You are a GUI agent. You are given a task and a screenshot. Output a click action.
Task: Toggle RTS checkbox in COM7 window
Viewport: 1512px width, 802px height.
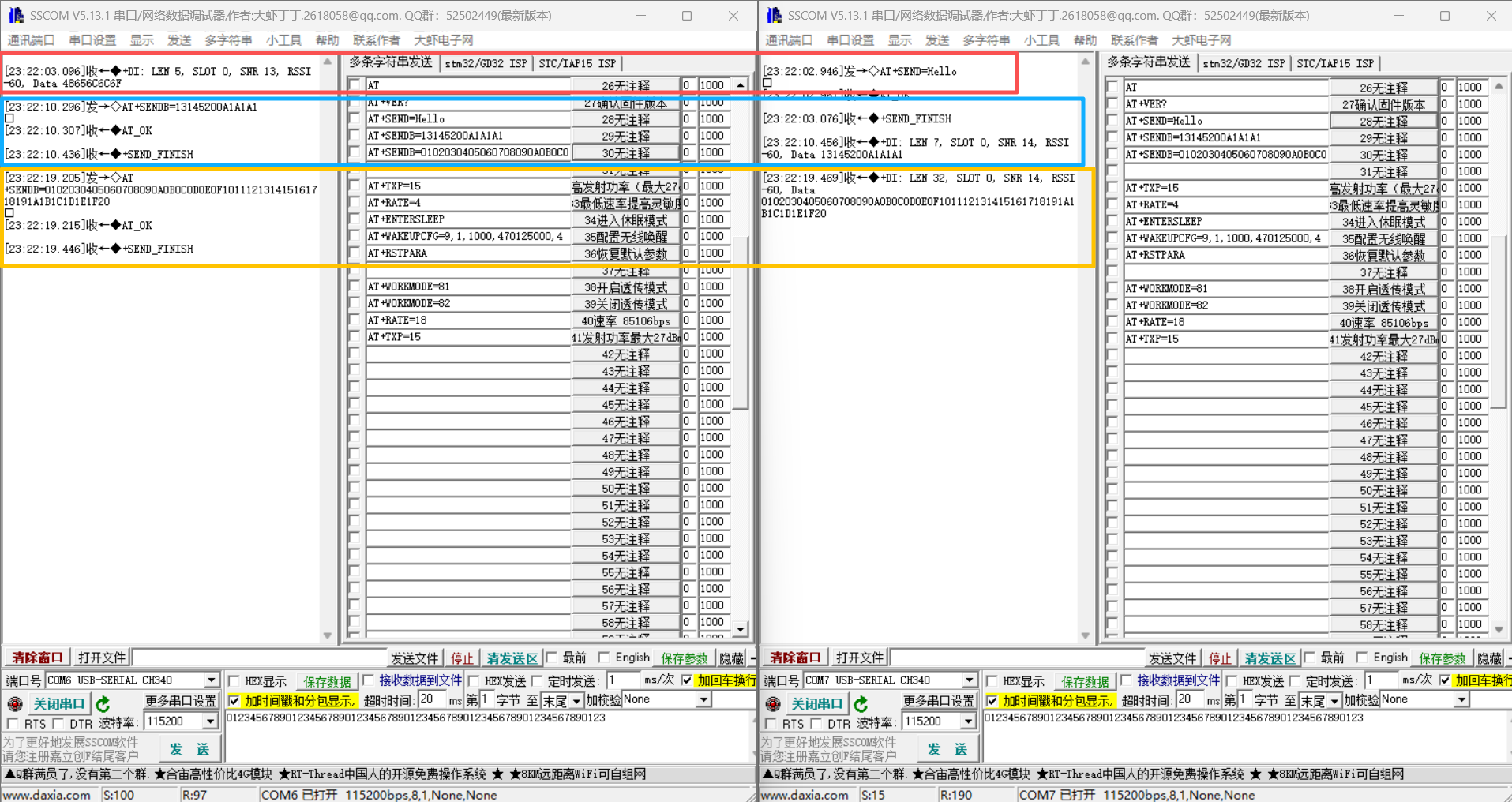[x=771, y=723]
